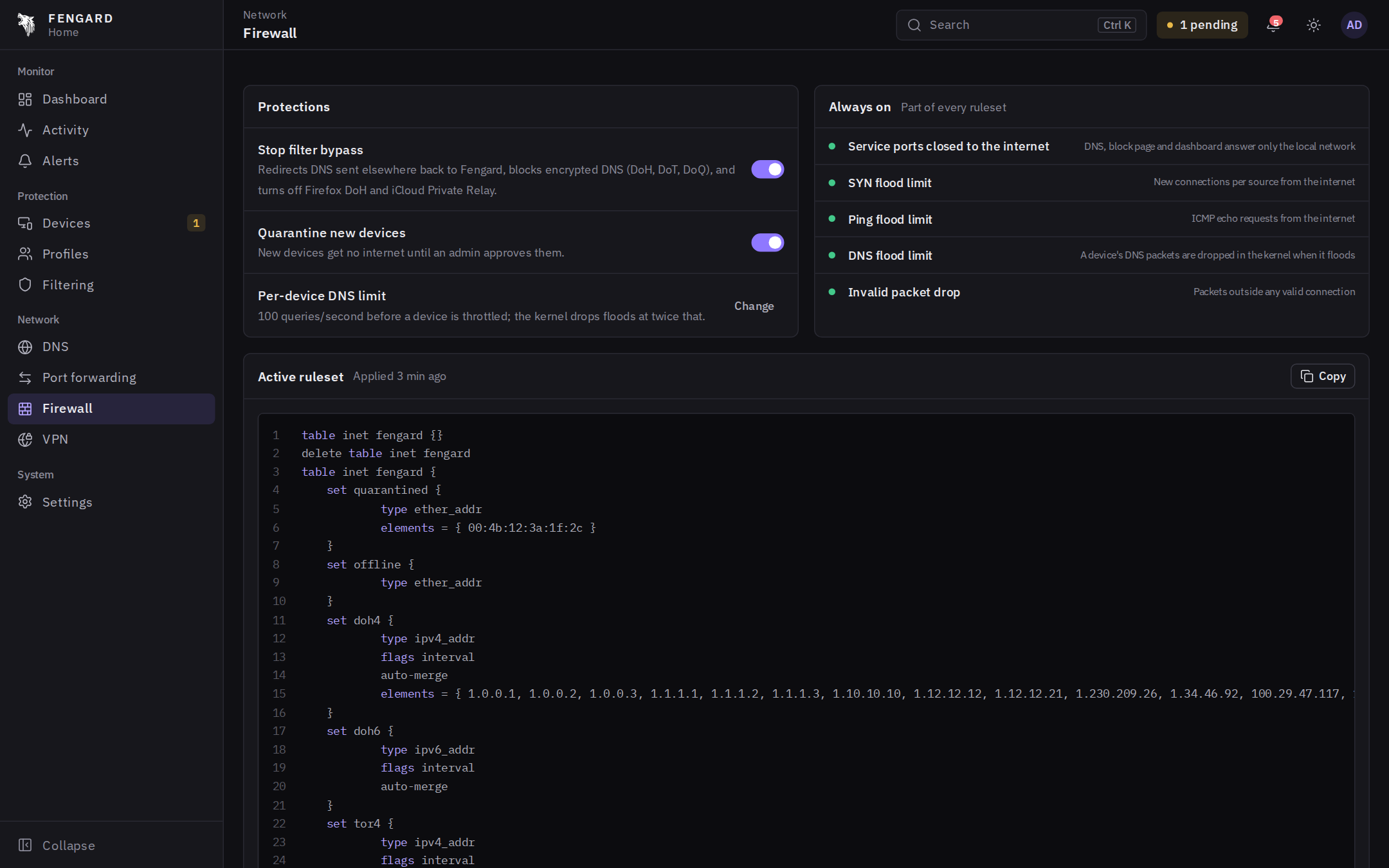Turn off Quarantine new devices toggle

click(x=767, y=242)
